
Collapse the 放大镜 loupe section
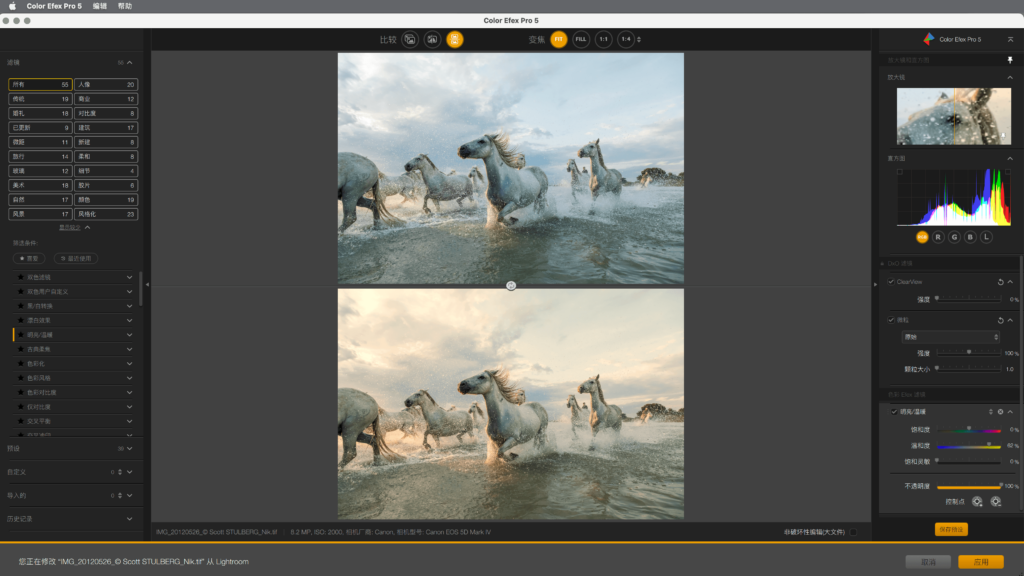click(1010, 77)
